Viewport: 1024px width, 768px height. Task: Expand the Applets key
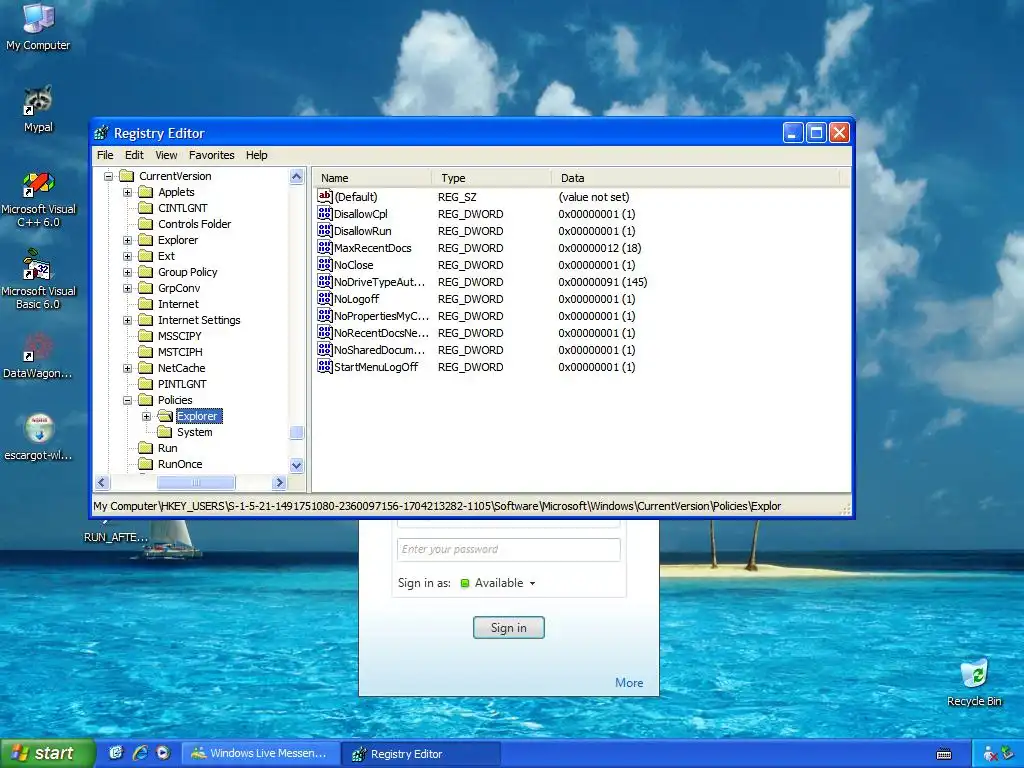click(127, 192)
